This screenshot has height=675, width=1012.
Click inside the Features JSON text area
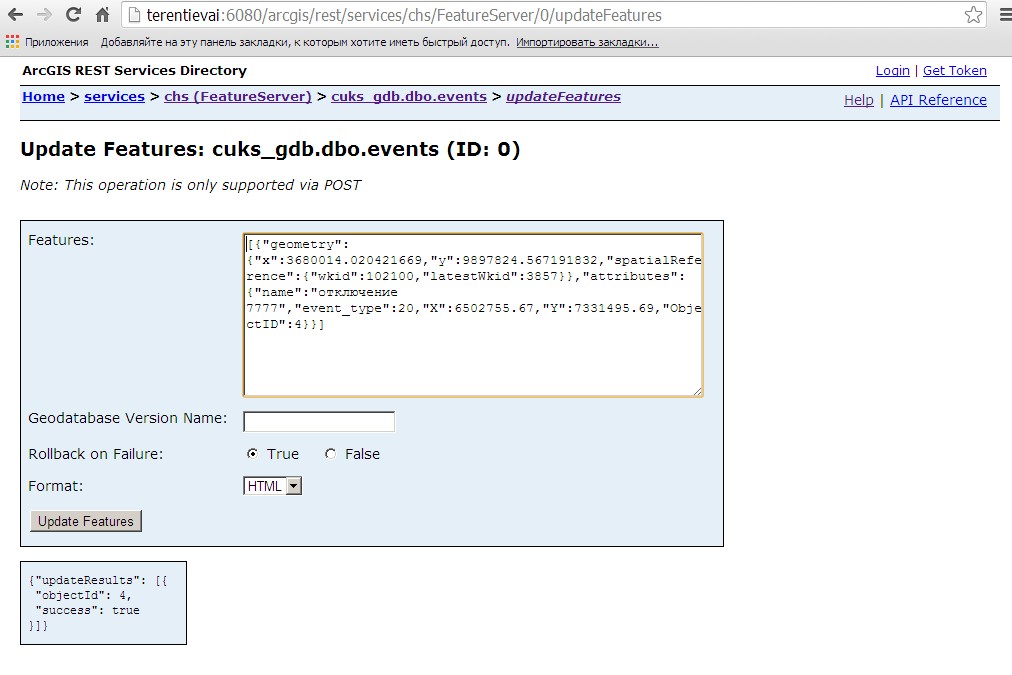[x=473, y=315]
